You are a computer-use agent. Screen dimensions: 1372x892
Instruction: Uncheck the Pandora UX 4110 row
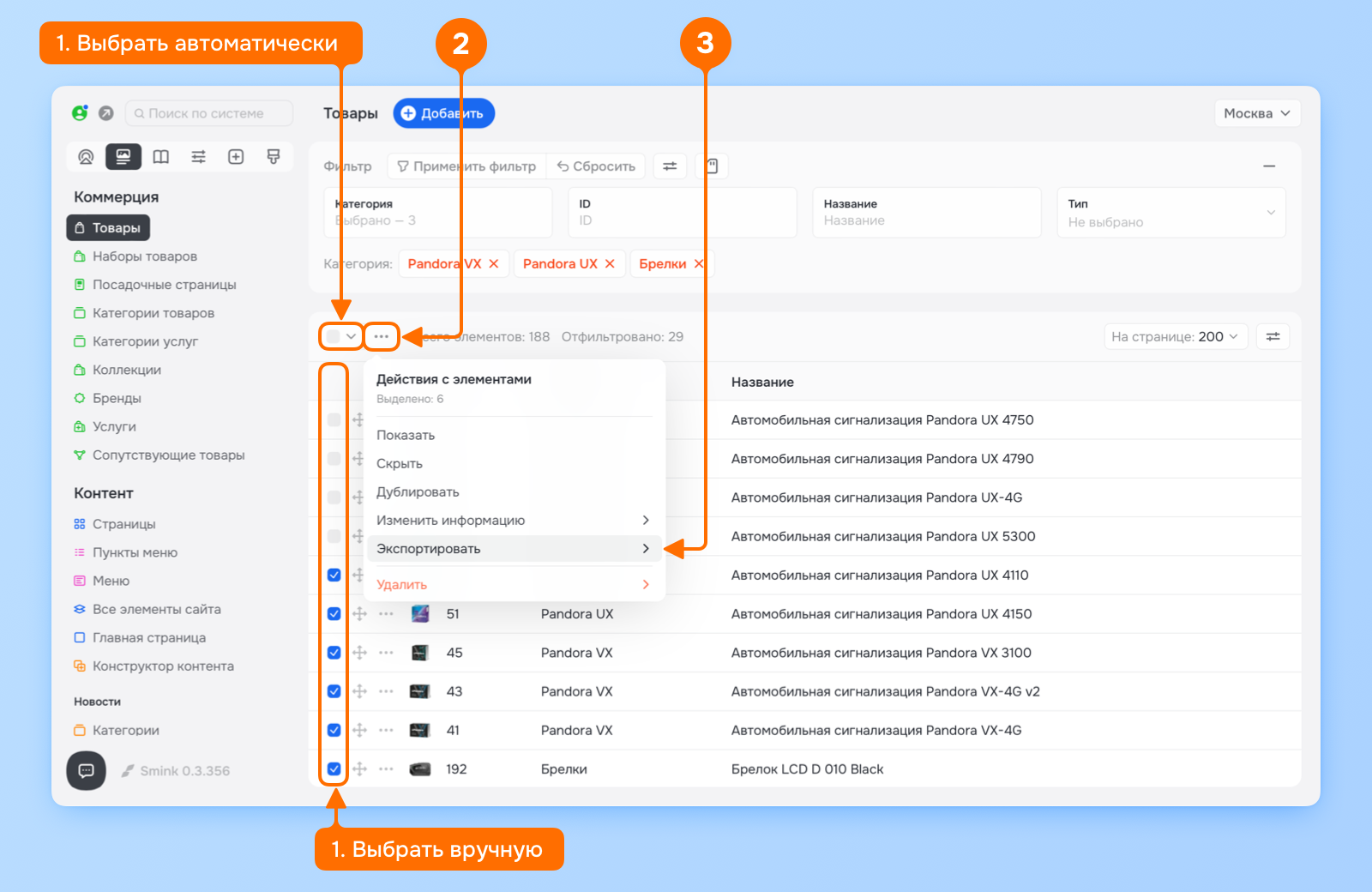334,576
